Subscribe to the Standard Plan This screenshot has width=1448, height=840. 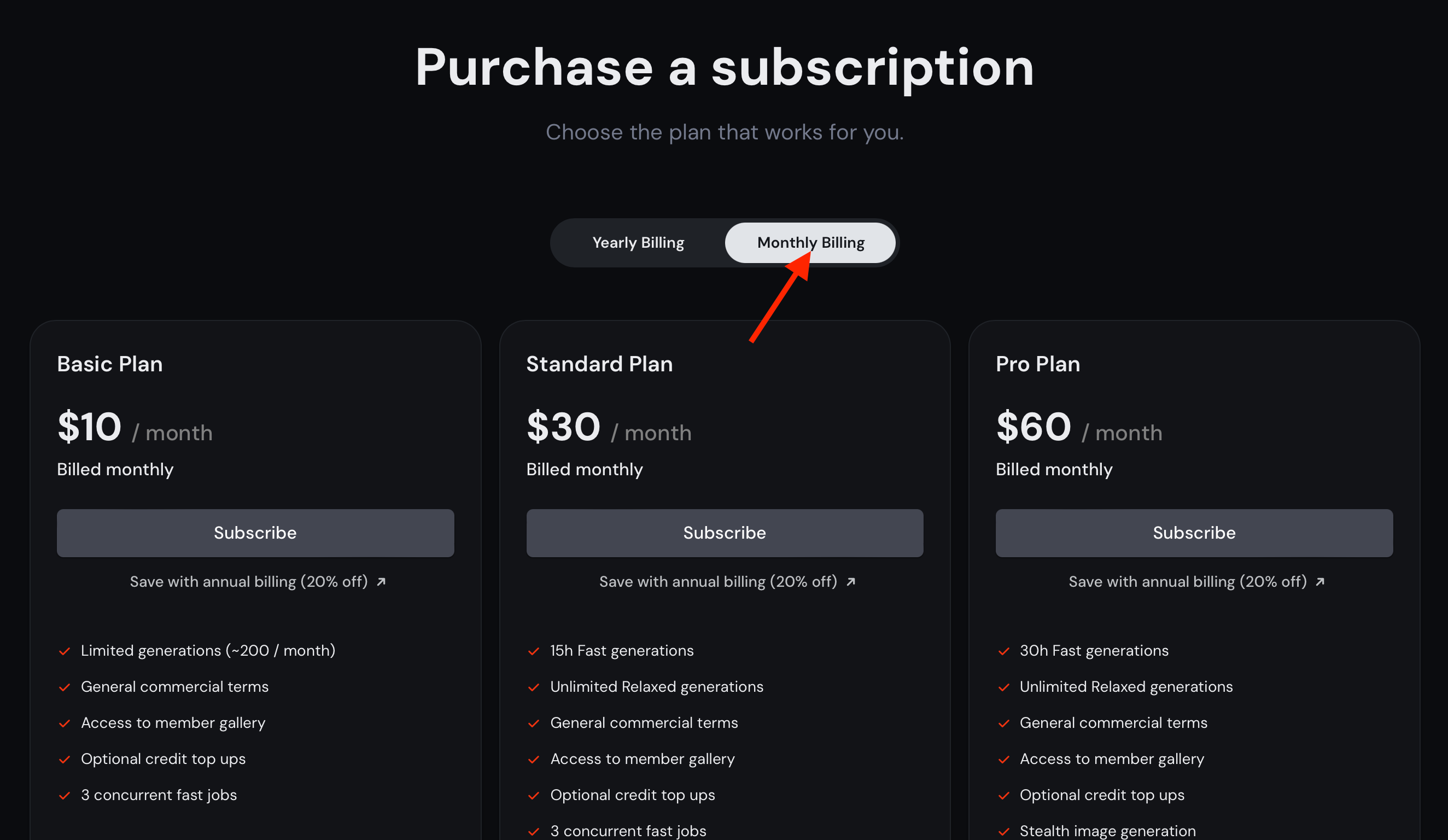click(725, 533)
